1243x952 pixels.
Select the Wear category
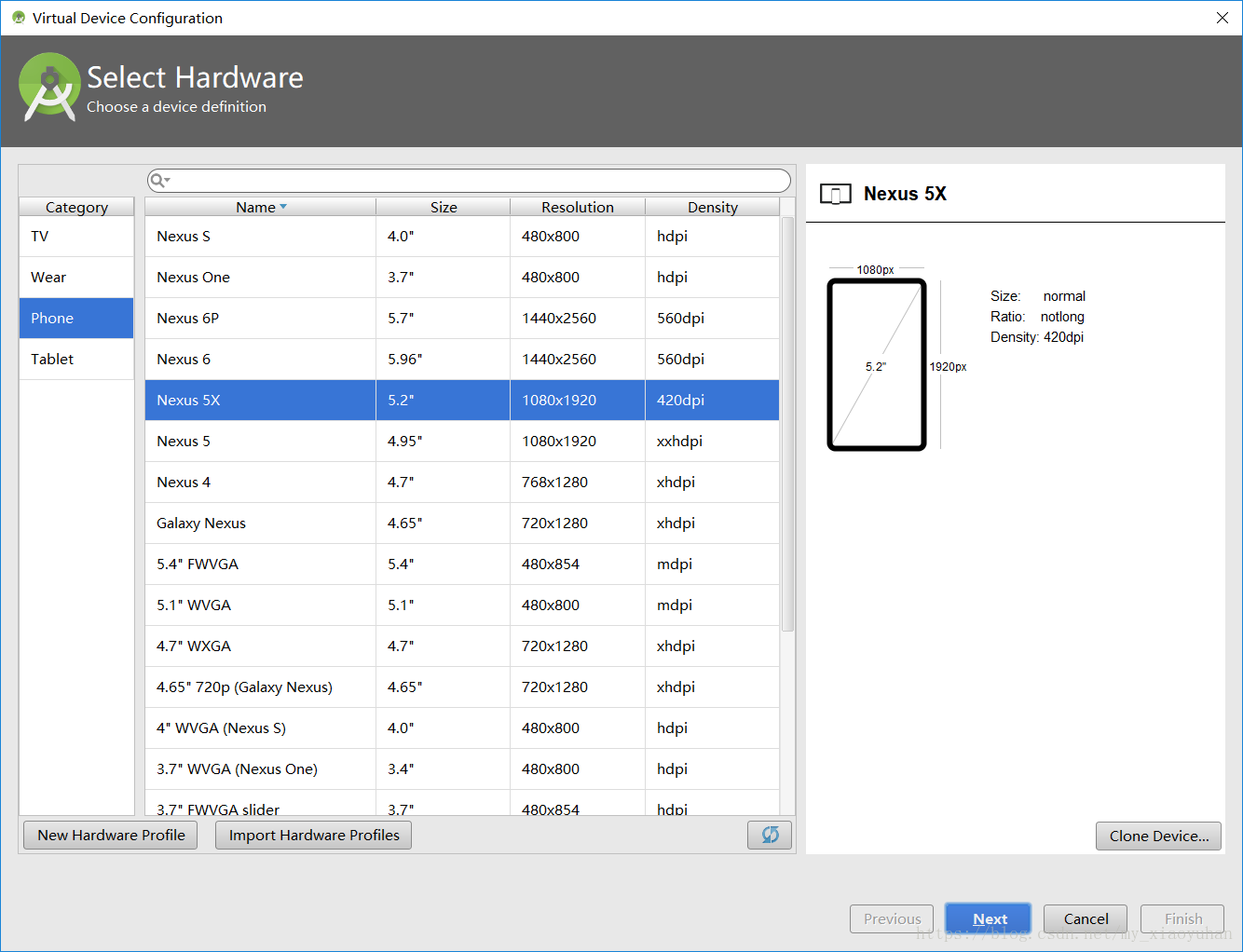point(76,278)
